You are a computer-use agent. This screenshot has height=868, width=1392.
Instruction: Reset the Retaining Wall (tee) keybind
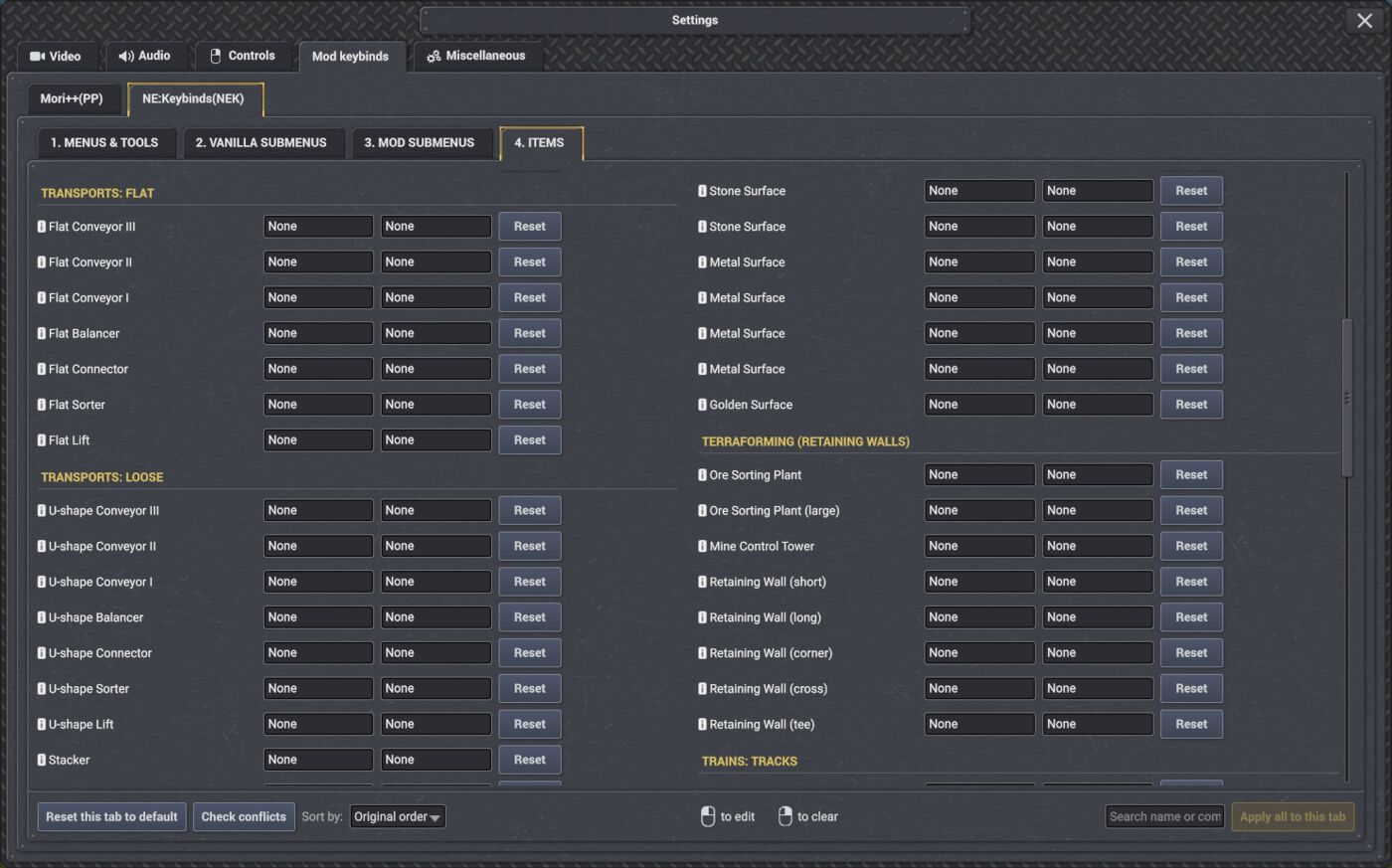pyautogui.click(x=1191, y=725)
